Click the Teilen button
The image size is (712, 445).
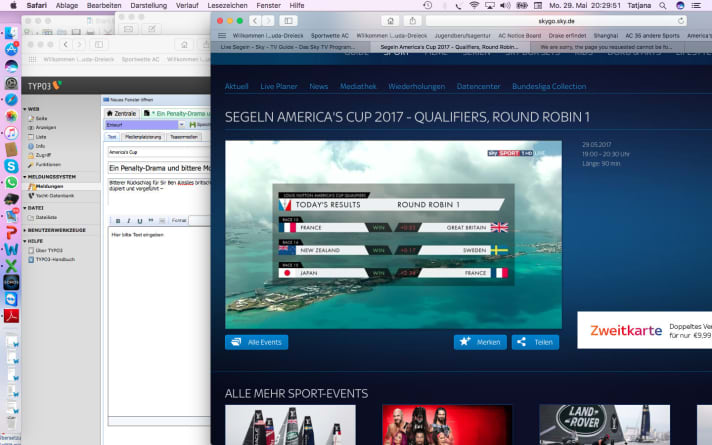[535, 342]
